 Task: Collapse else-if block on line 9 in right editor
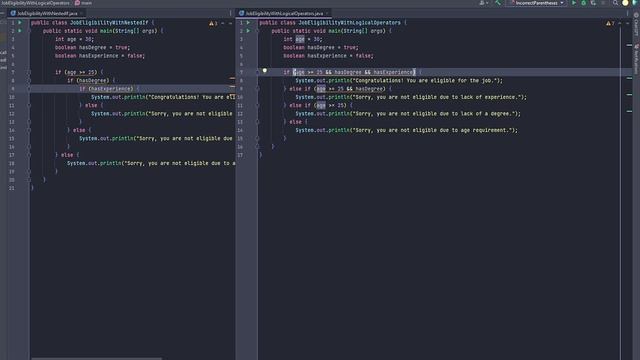point(257,89)
